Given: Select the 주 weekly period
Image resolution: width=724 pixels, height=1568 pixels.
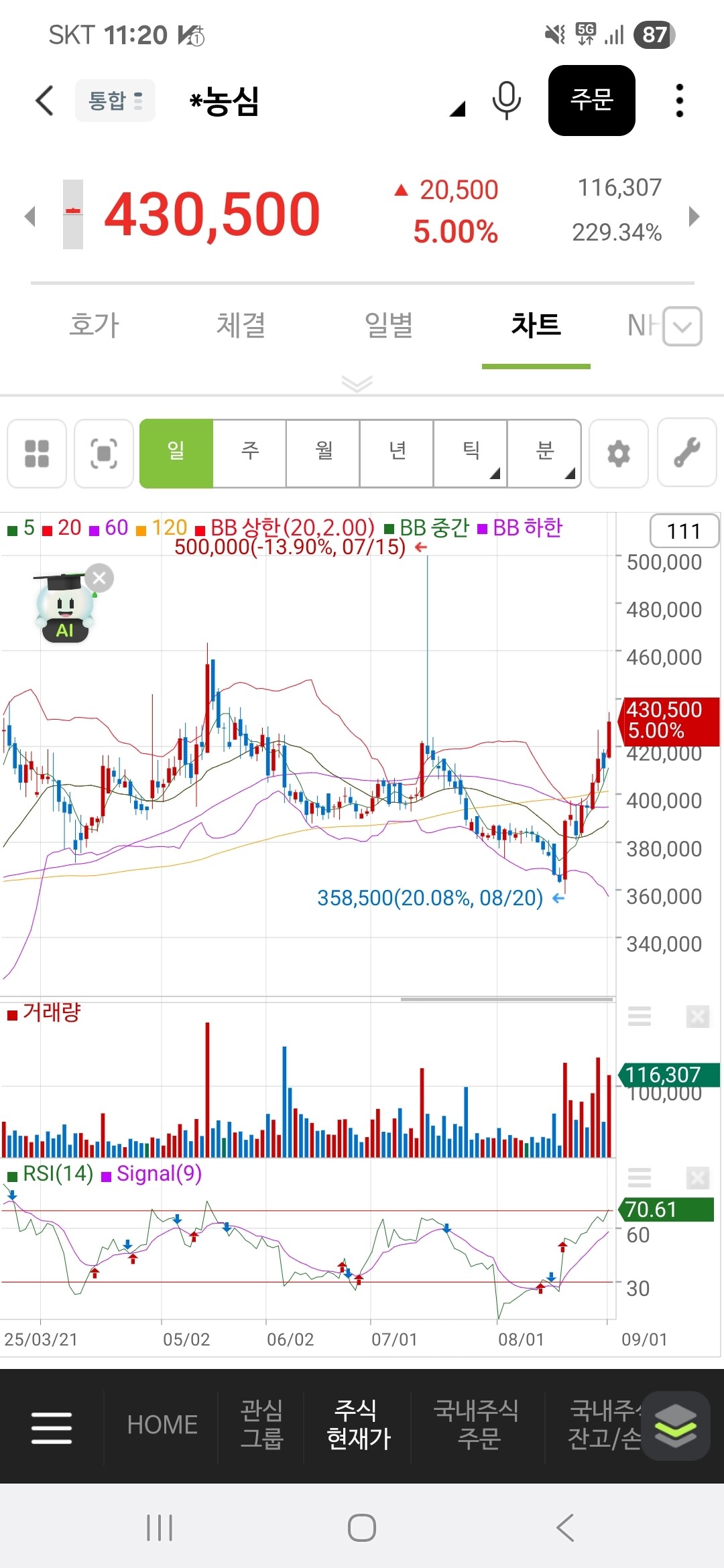Looking at the screenshot, I should click(250, 454).
